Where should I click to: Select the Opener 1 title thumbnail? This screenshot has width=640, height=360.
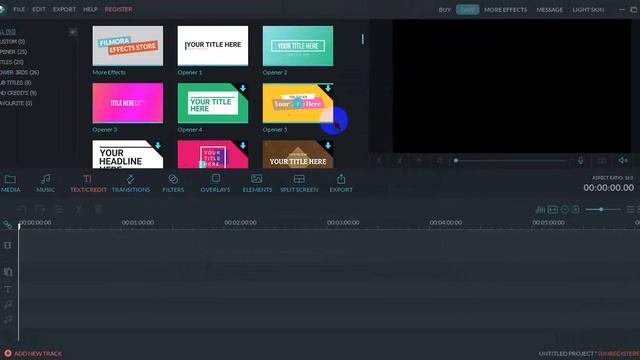pos(213,46)
